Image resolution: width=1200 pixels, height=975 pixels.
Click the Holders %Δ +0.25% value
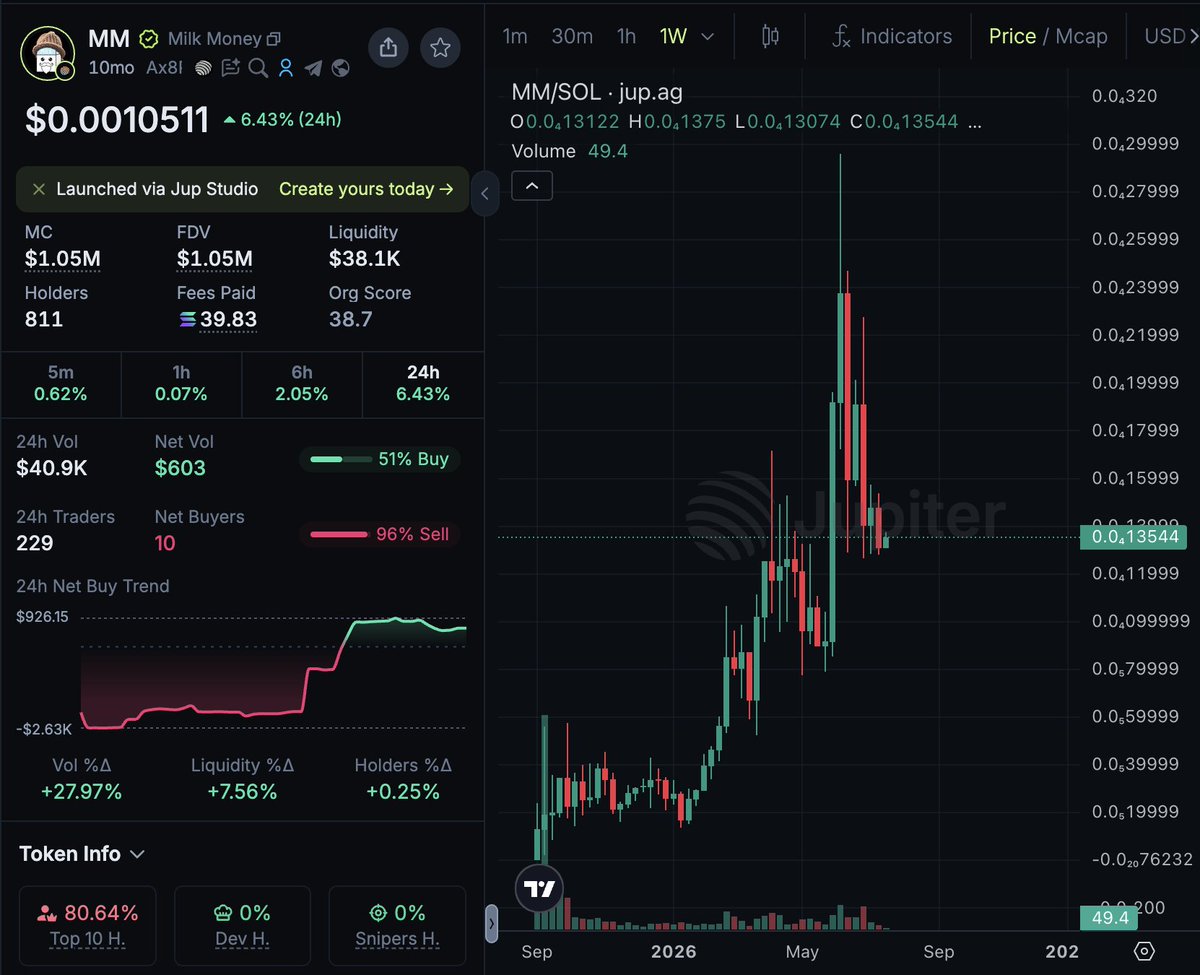coord(403,792)
